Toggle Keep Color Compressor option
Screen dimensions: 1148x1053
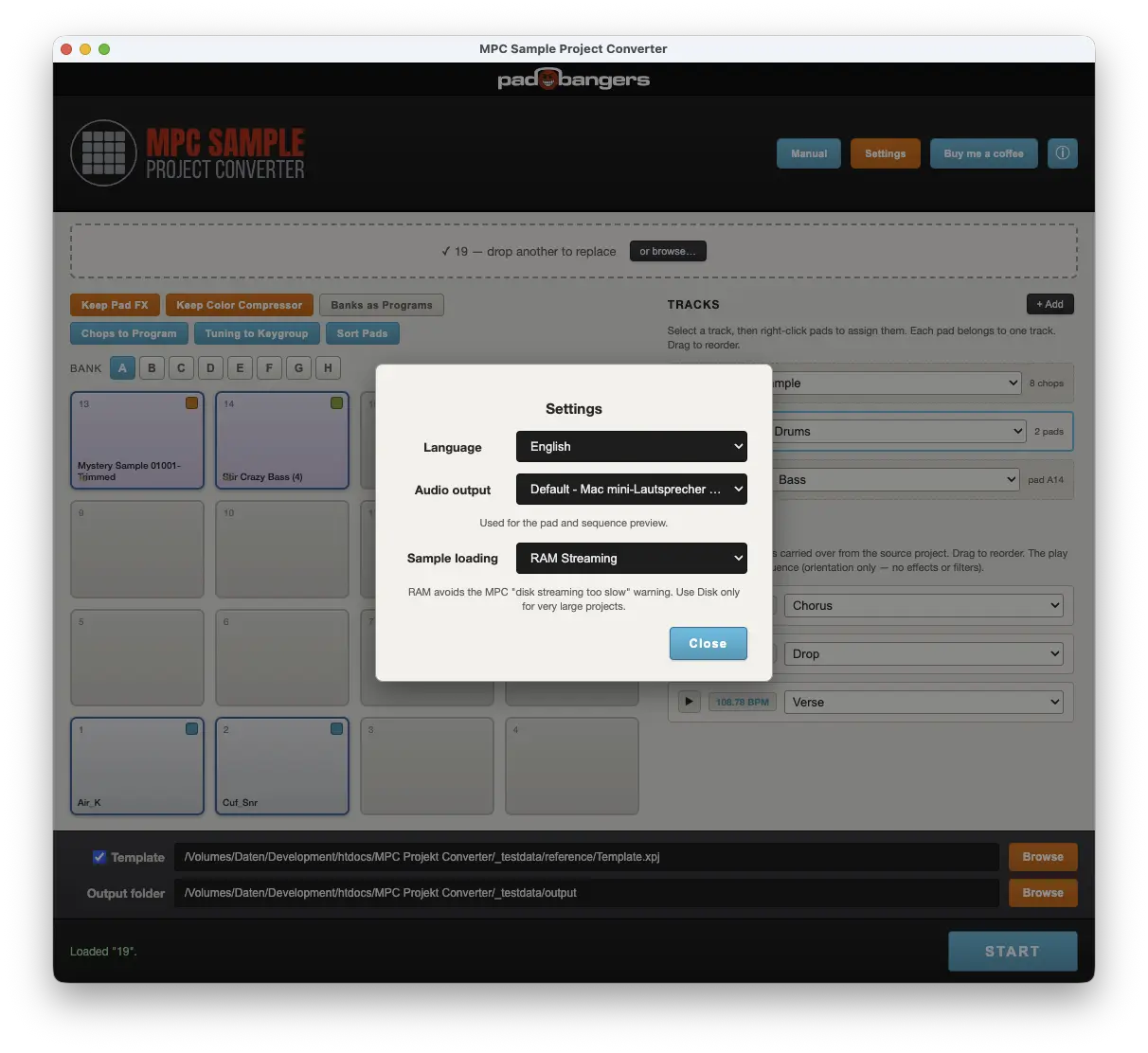(239, 305)
